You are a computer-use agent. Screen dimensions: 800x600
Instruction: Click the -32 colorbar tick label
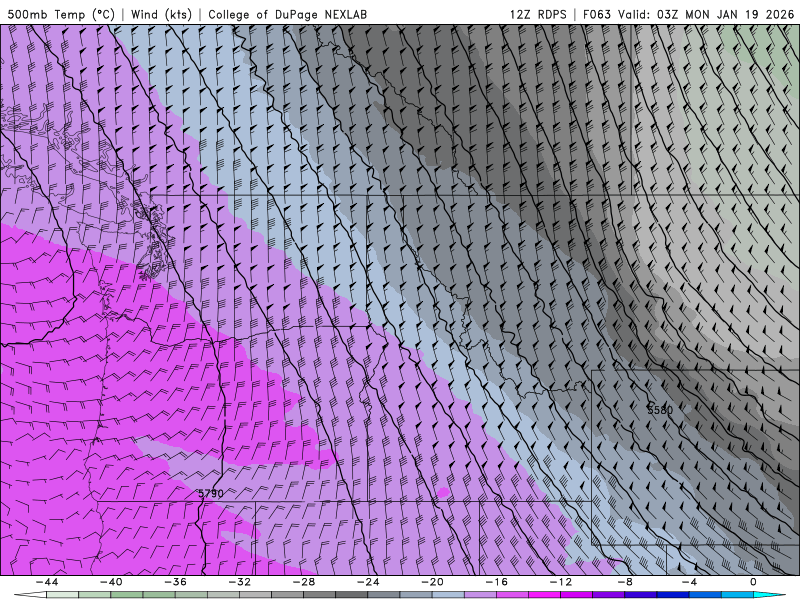(239, 582)
